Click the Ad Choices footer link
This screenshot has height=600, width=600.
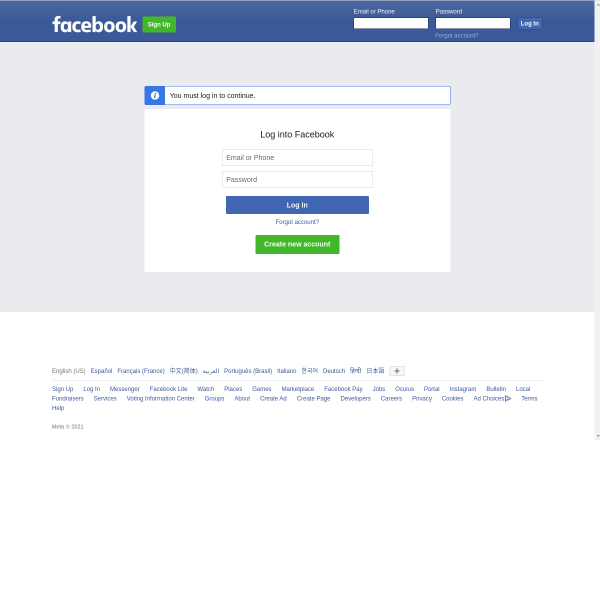click(492, 398)
